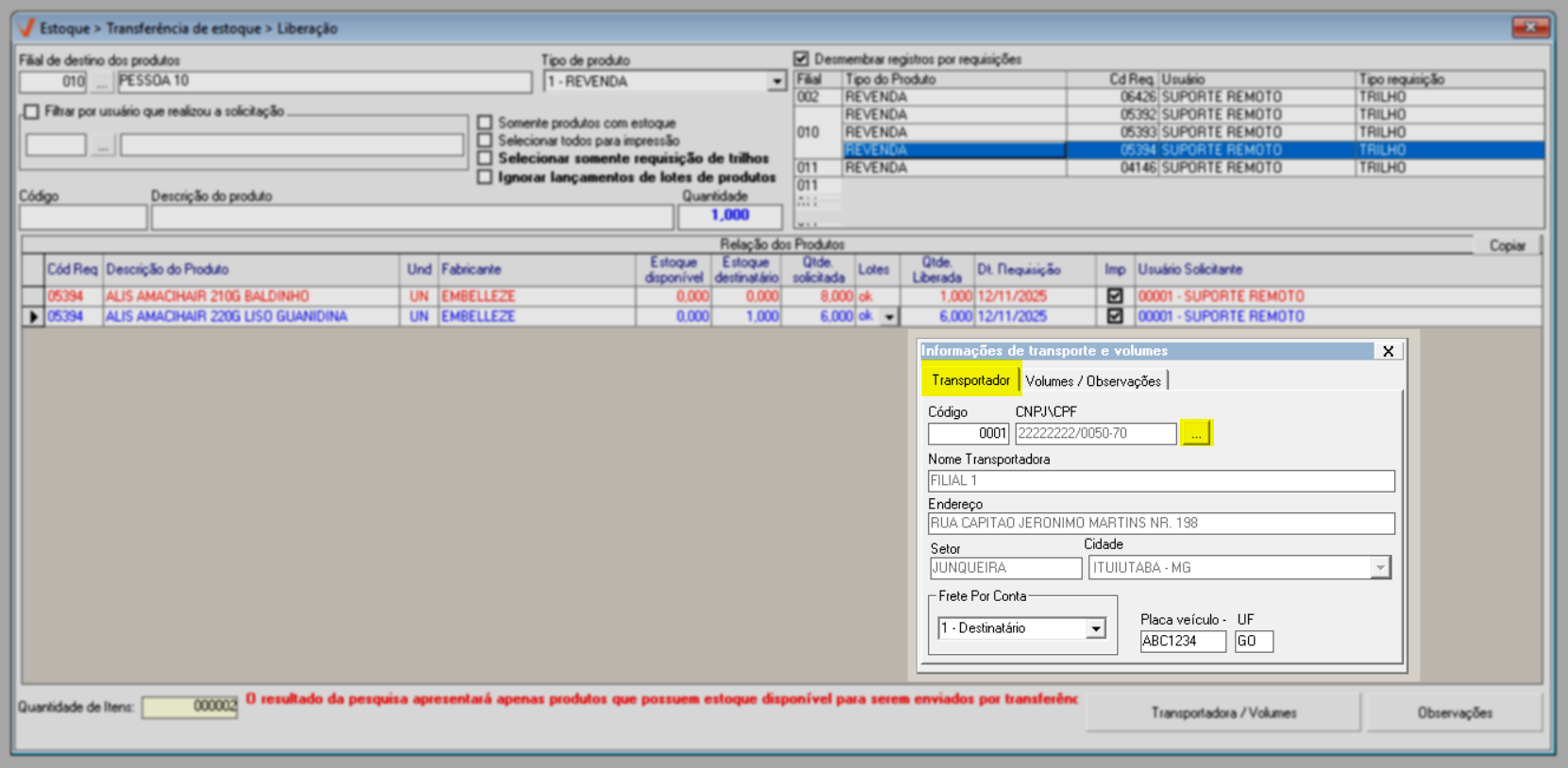Enable Selecionar somente requisição de trilhos
The width and height of the screenshot is (1568, 768).
485,159
